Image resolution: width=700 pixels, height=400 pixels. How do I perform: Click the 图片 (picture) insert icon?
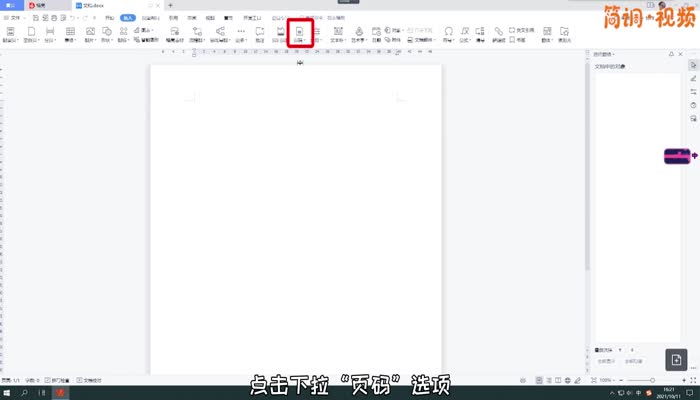click(x=89, y=35)
